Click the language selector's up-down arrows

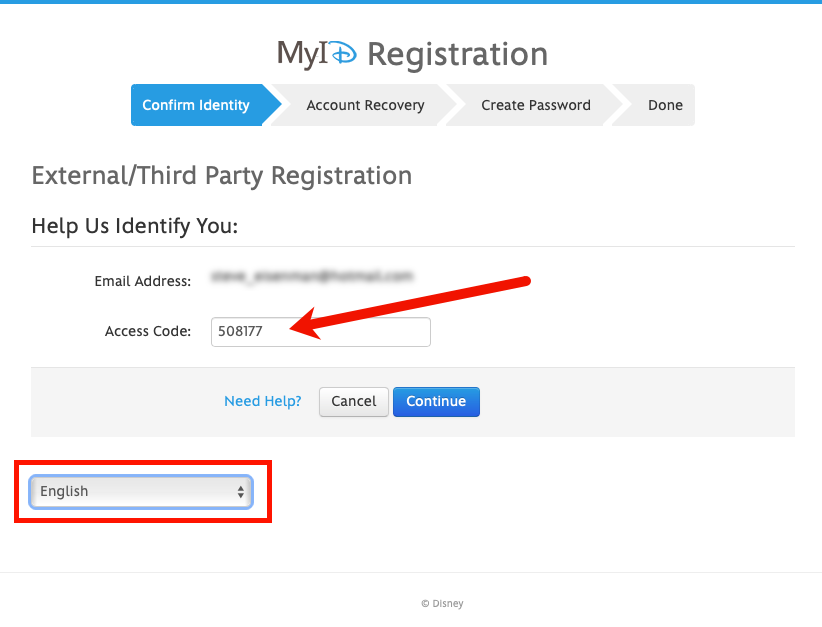[240, 491]
